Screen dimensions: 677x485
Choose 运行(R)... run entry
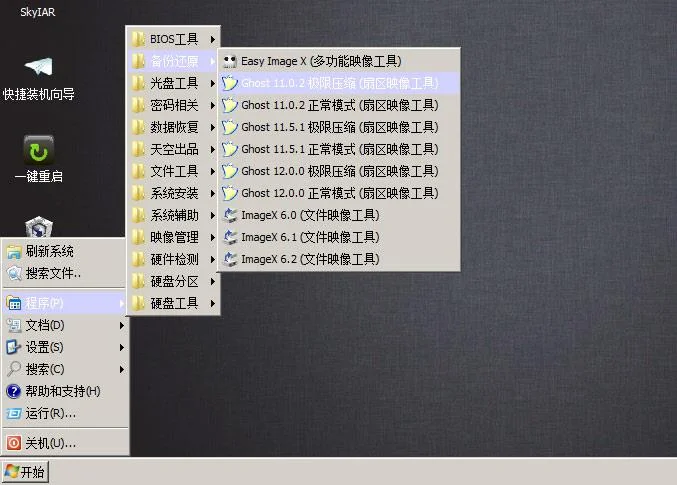click(65, 414)
